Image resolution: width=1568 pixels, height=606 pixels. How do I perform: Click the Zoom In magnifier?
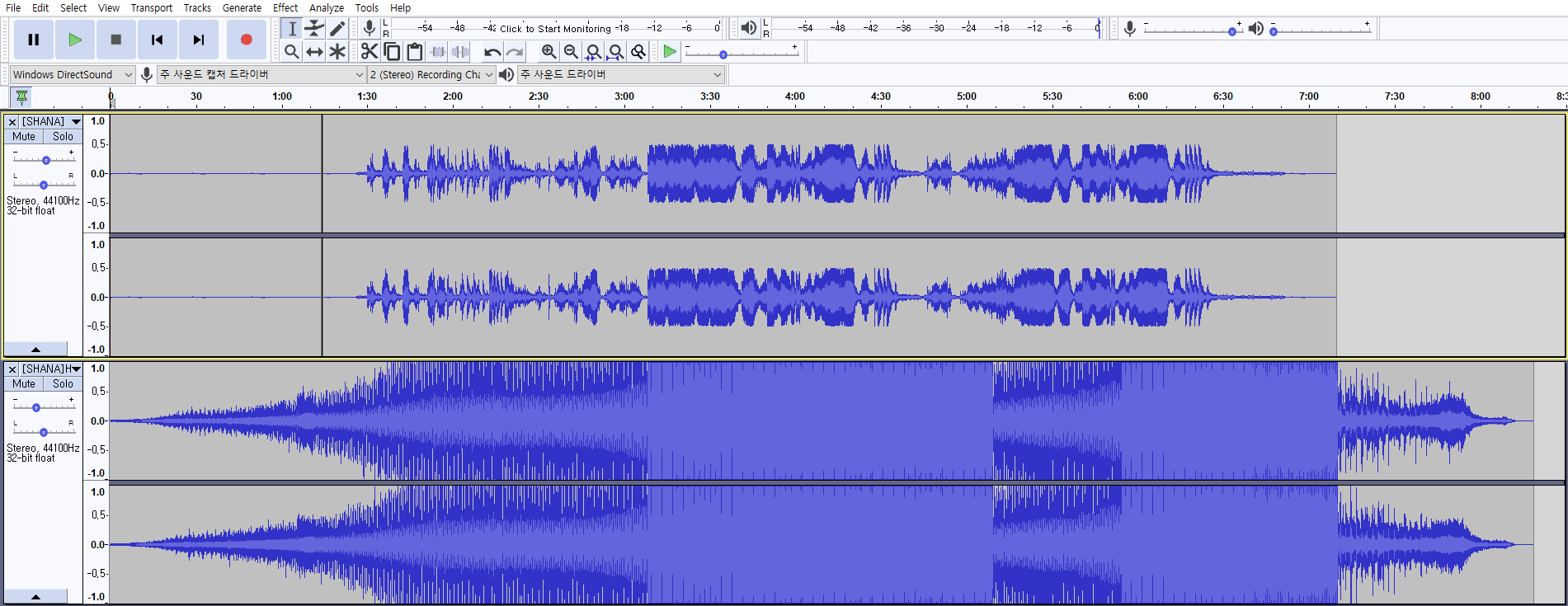(x=549, y=52)
